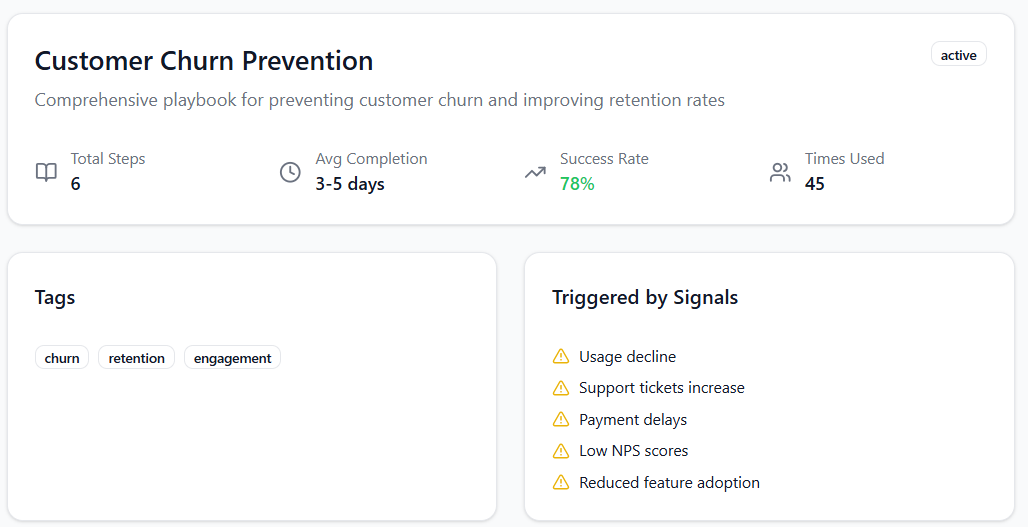Click the warning icon next to Payment delays
The image size is (1028, 527).
[561, 420]
